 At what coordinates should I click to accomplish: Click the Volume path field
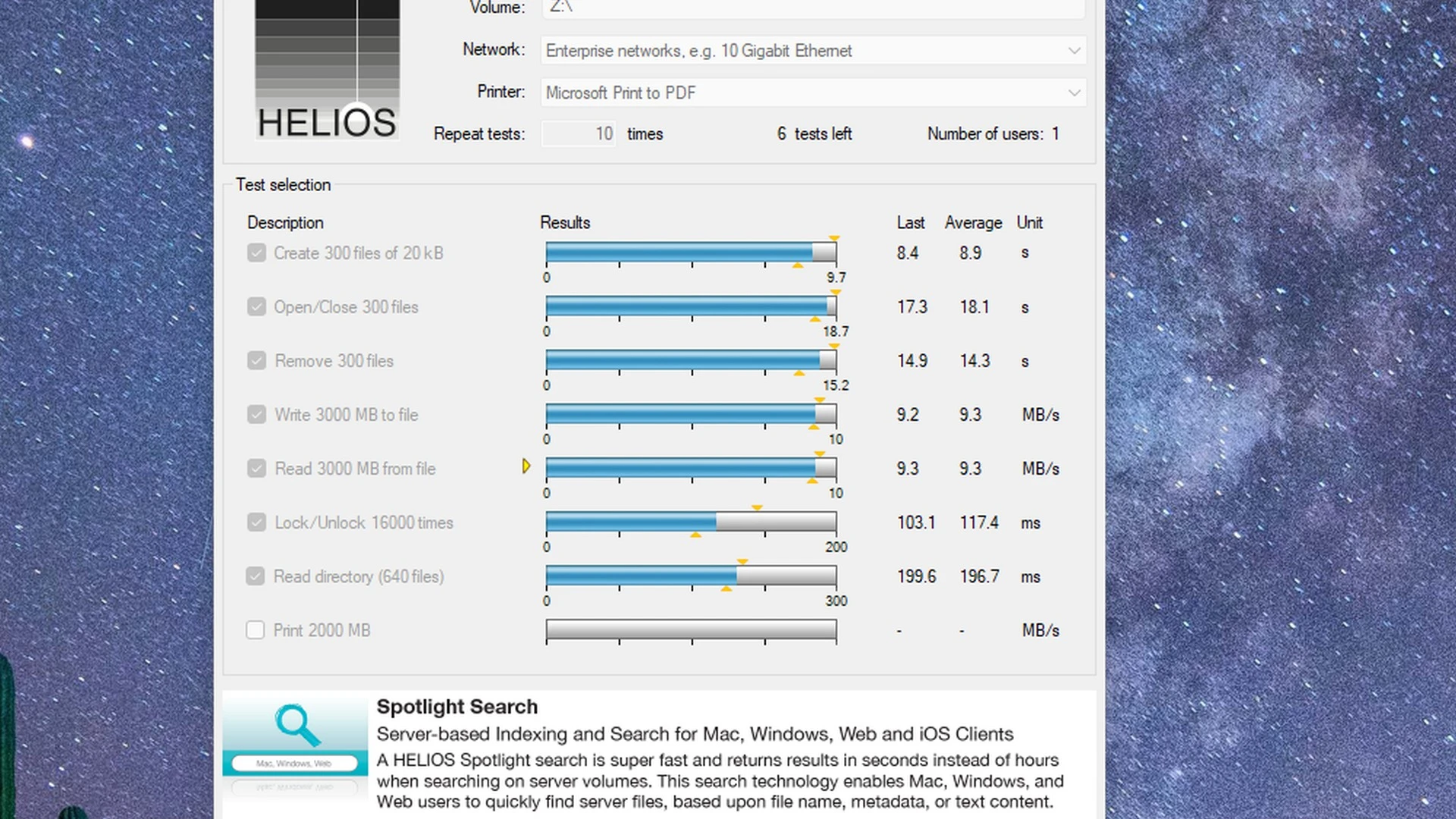coord(811,8)
